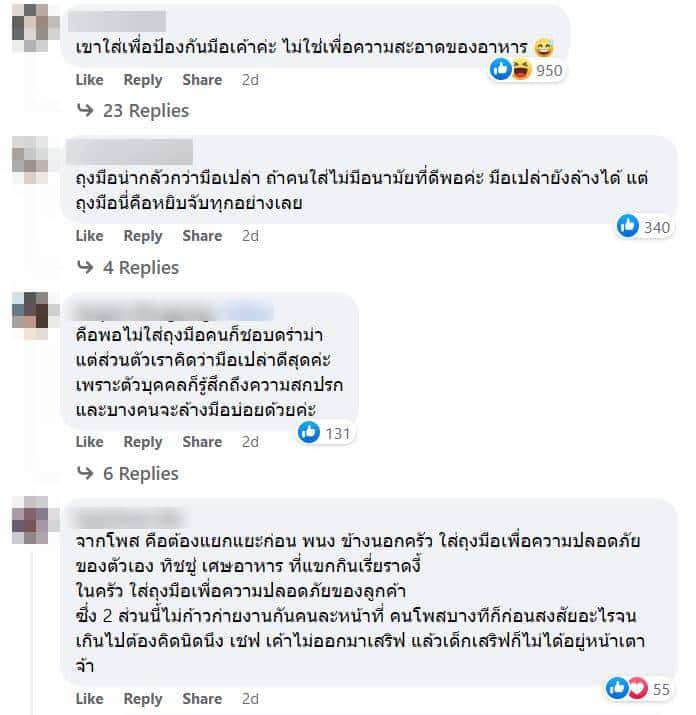Expand the 6 Replies thread
Image resolution: width=696 pixels, height=715 pixels.
tap(129, 473)
